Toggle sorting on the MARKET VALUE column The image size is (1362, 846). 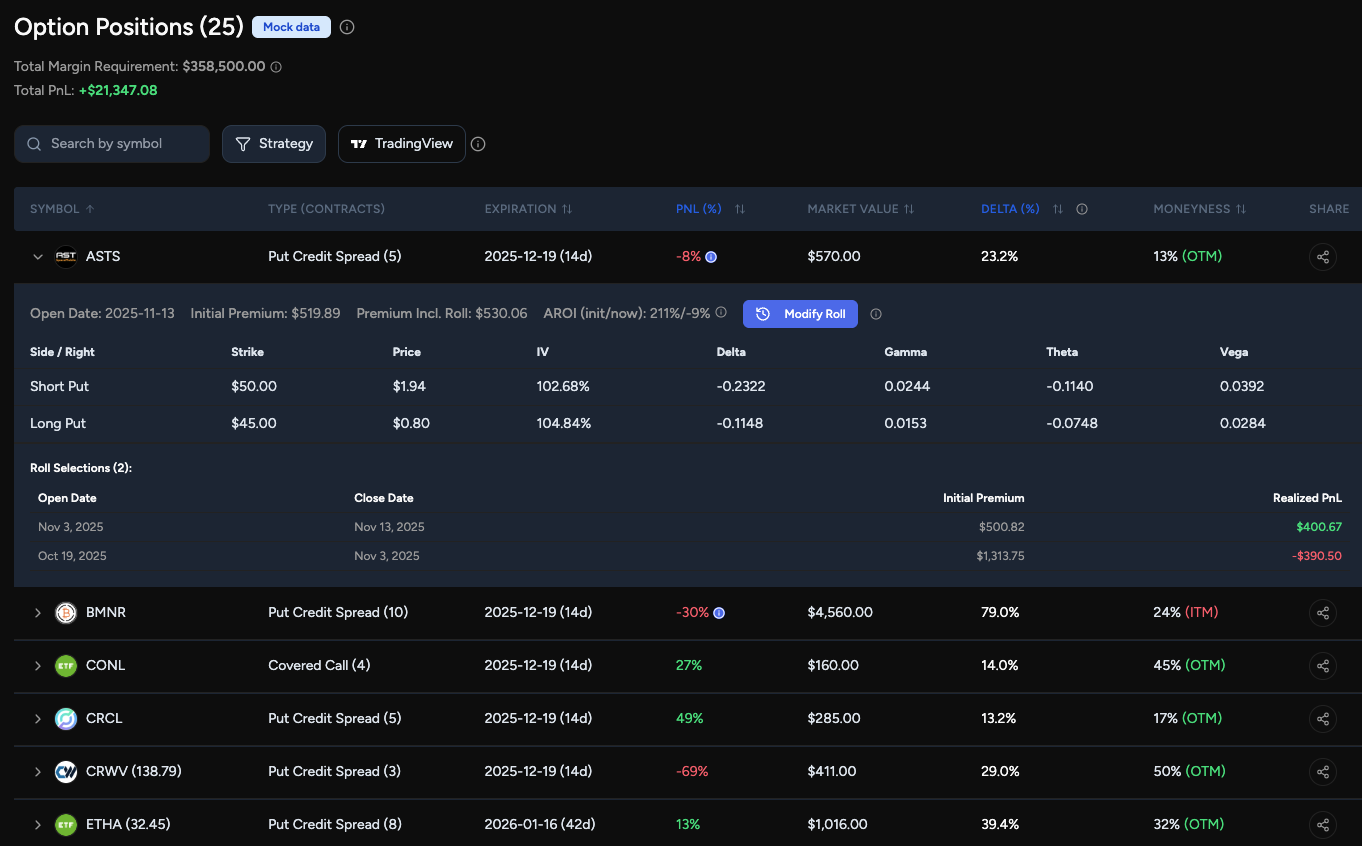coord(908,209)
